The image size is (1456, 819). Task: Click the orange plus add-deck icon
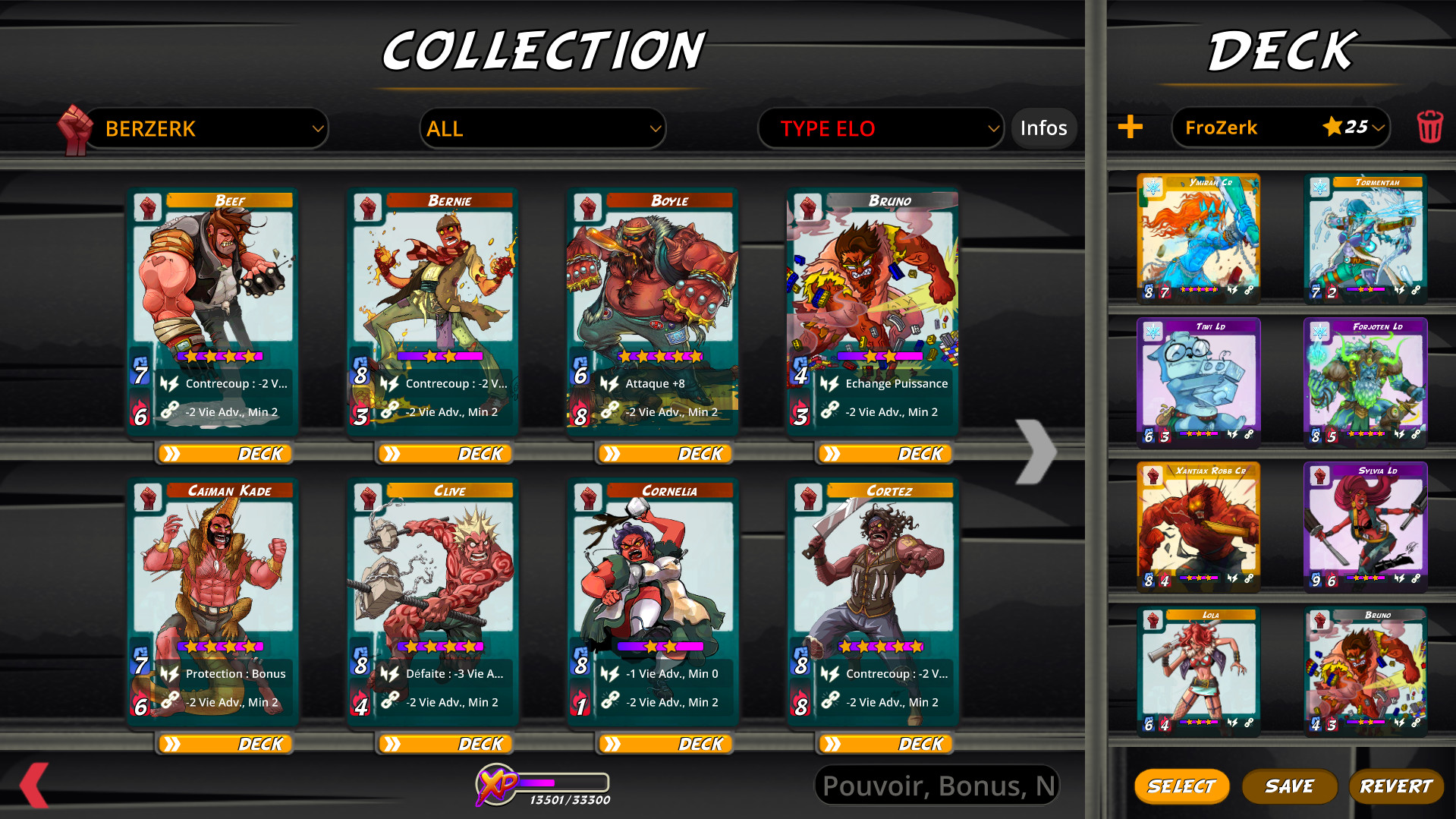[x=1130, y=127]
